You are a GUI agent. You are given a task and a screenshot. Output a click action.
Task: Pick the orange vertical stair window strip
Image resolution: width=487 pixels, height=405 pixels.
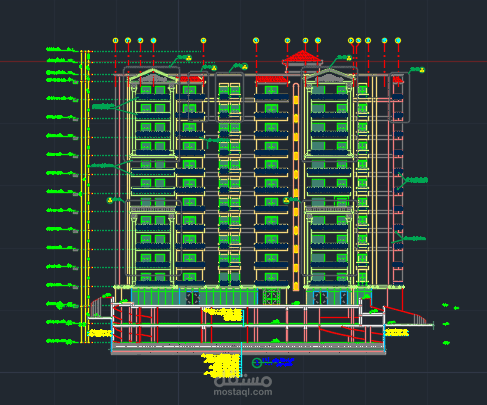pos(296,187)
